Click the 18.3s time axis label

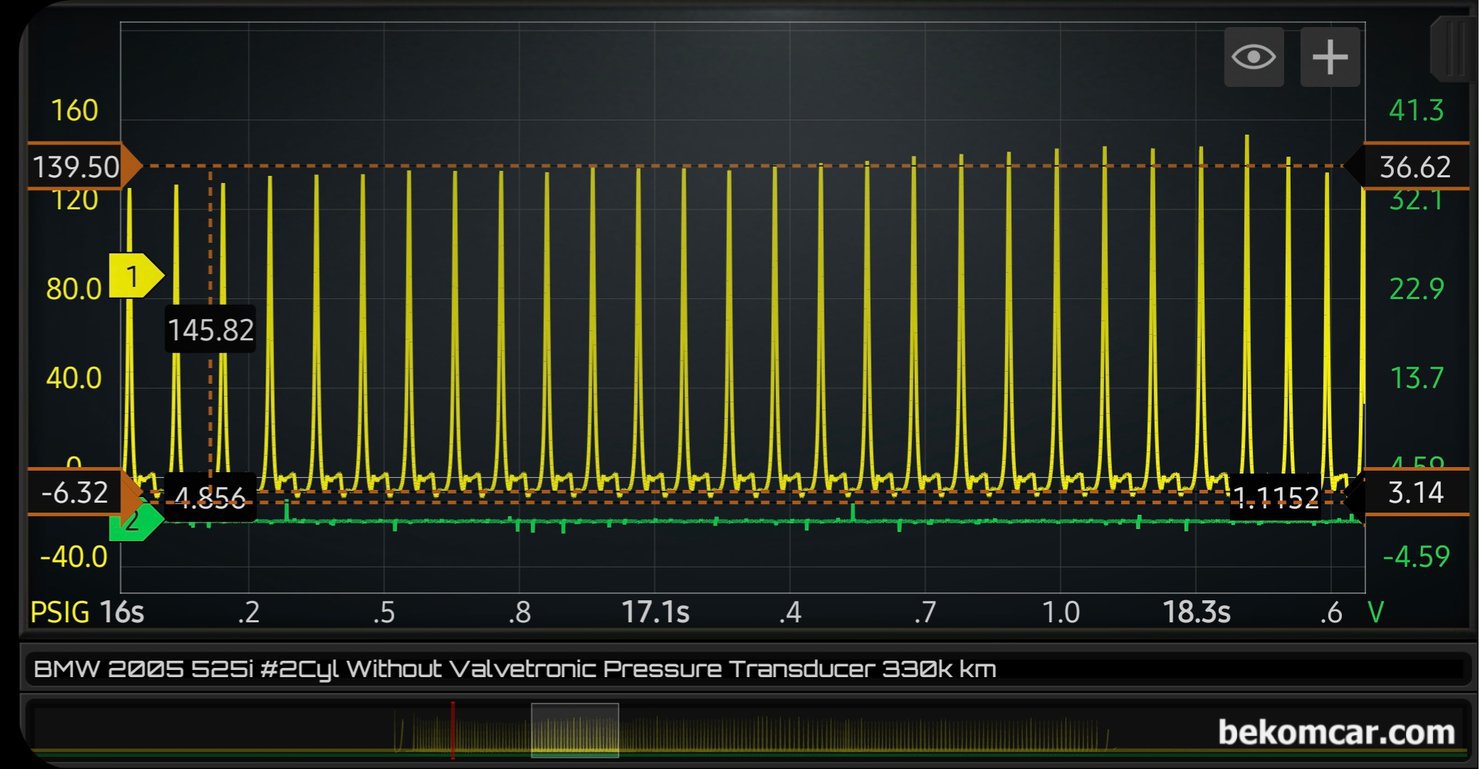1195,612
